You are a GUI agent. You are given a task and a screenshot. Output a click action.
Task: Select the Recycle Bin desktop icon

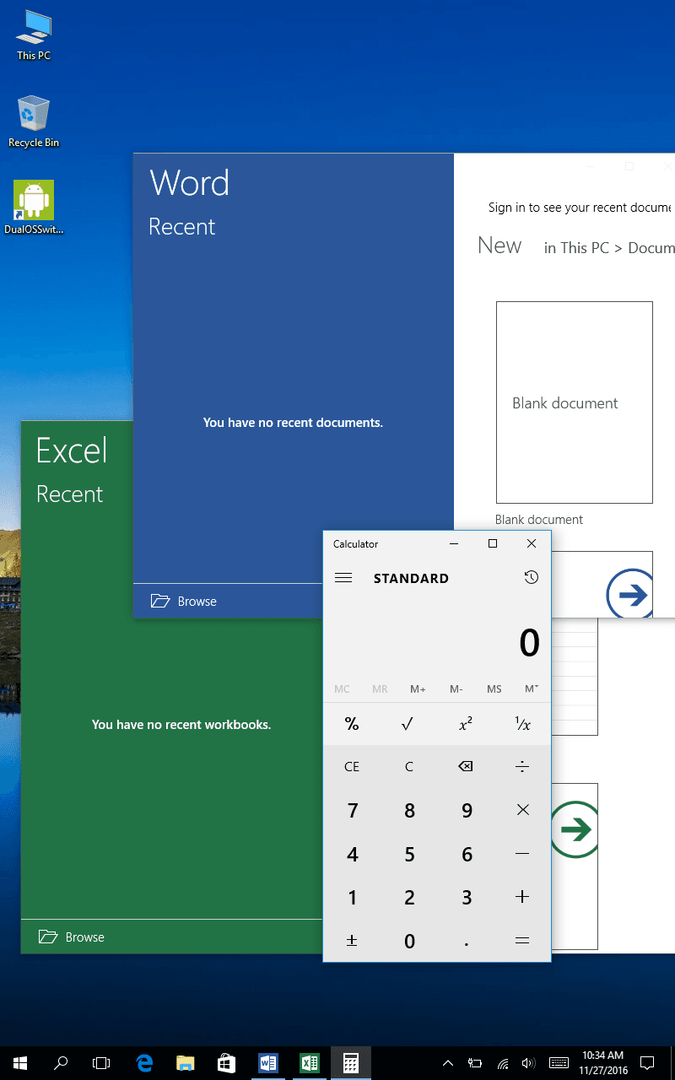34,122
